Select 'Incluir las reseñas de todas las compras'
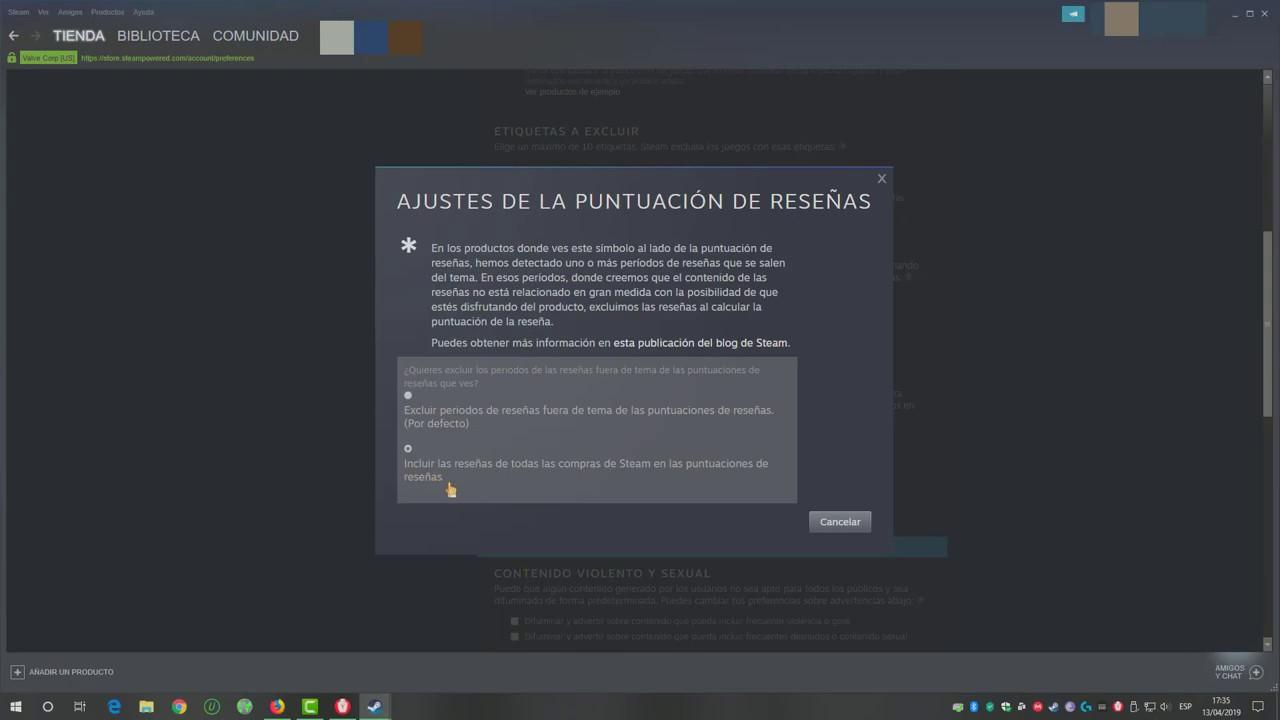Screen dimensions: 1280x720 point(407,448)
